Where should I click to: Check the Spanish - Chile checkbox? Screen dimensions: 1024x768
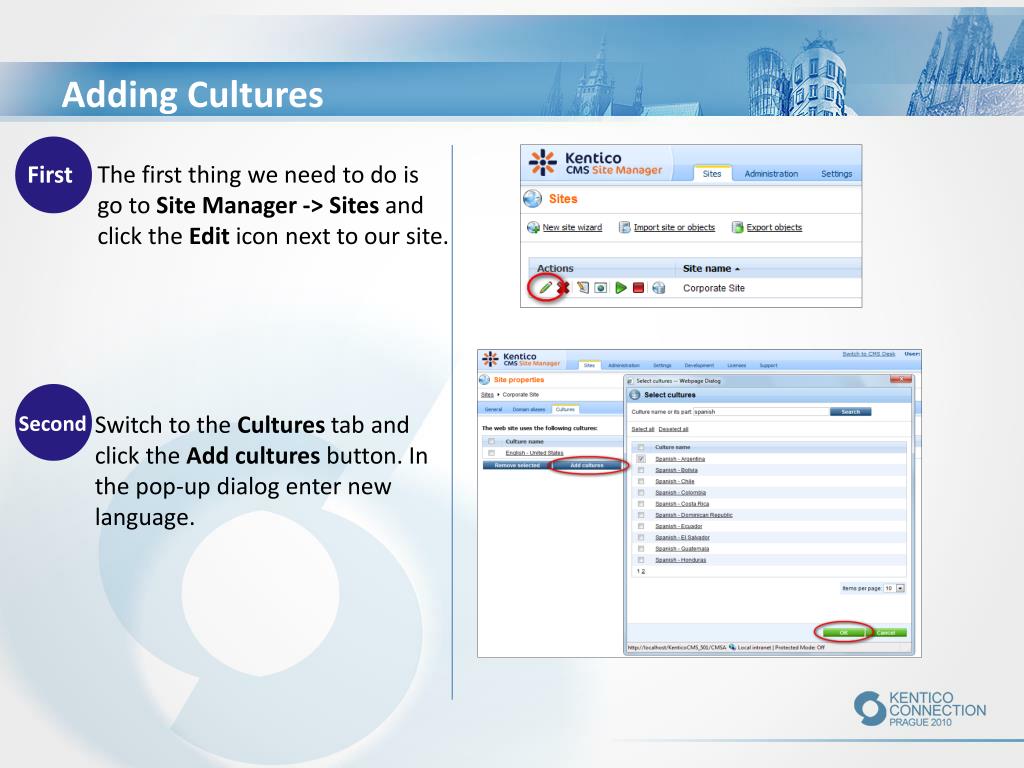641,481
